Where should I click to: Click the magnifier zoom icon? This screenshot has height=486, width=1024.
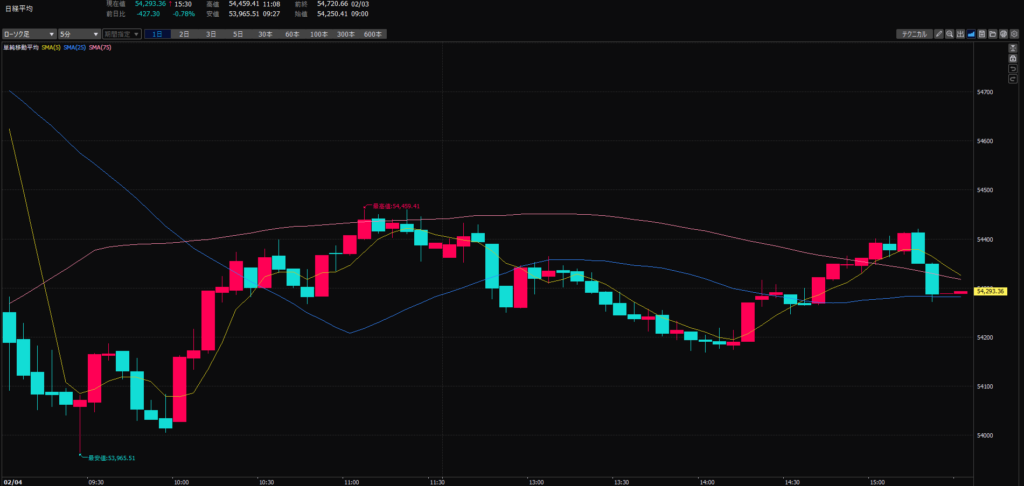(950, 34)
